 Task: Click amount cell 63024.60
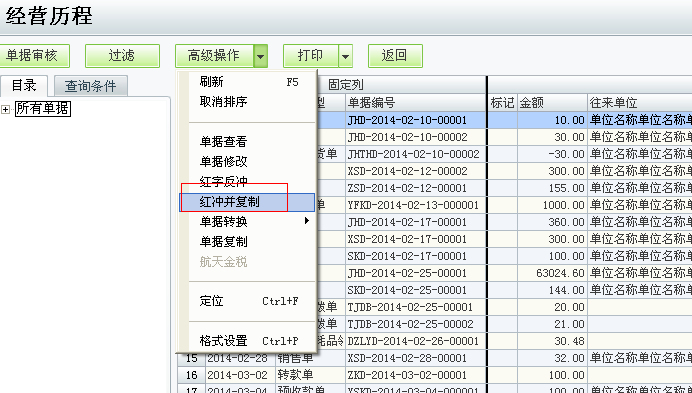(x=552, y=273)
